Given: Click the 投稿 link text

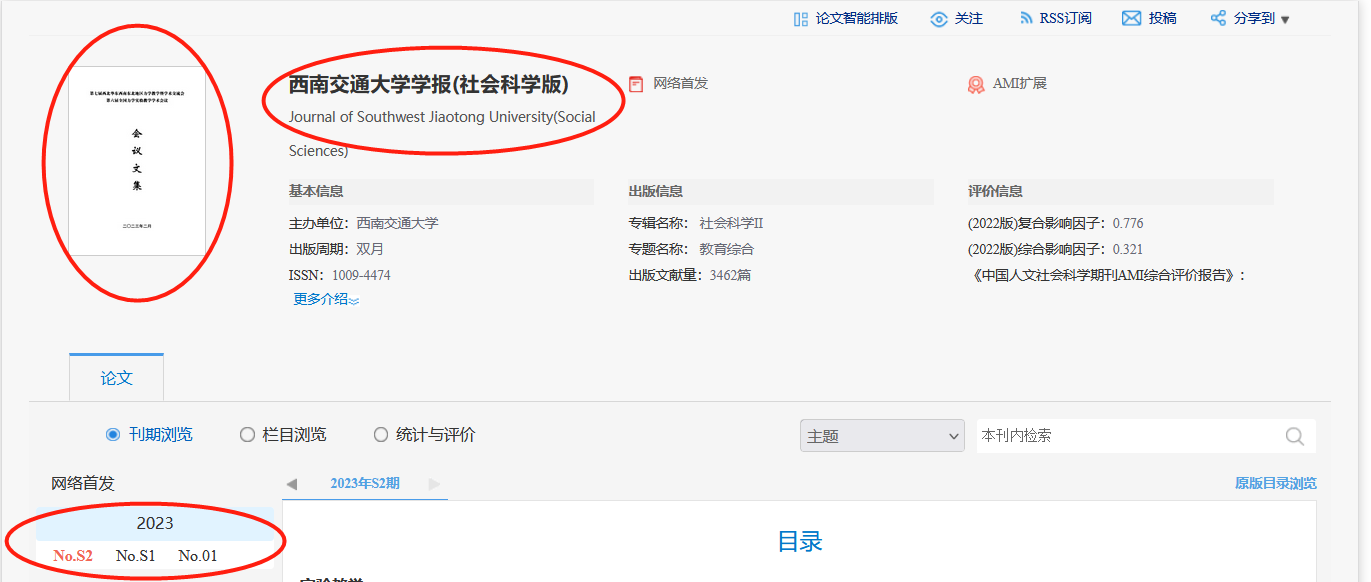Looking at the screenshot, I should 1163,19.
